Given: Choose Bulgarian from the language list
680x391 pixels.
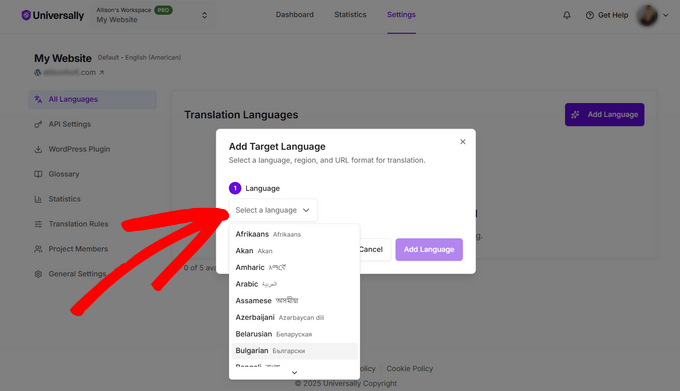Looking at the screenshot, I should tap(294, 351).
